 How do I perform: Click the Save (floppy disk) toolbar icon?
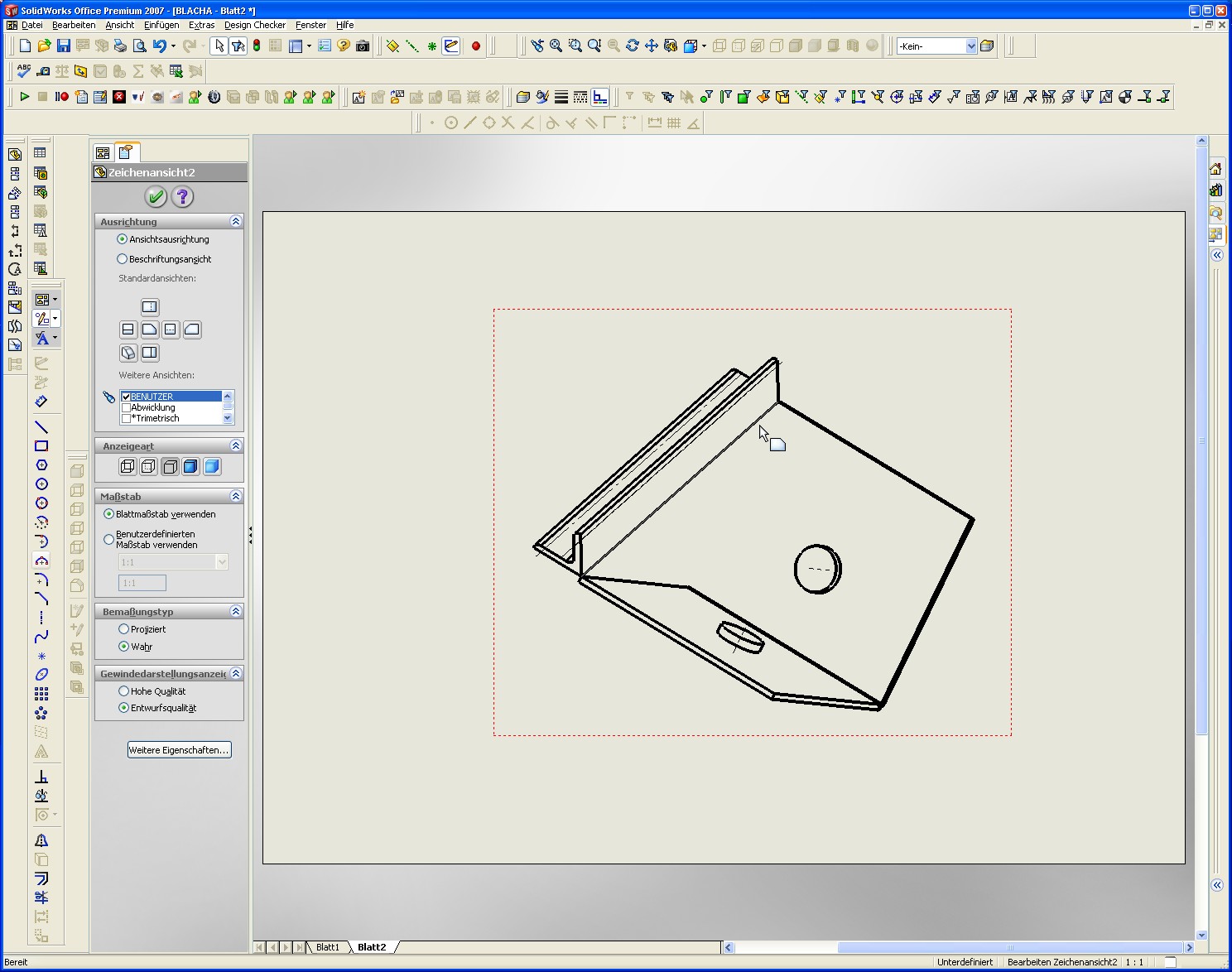tap(64, 46)
